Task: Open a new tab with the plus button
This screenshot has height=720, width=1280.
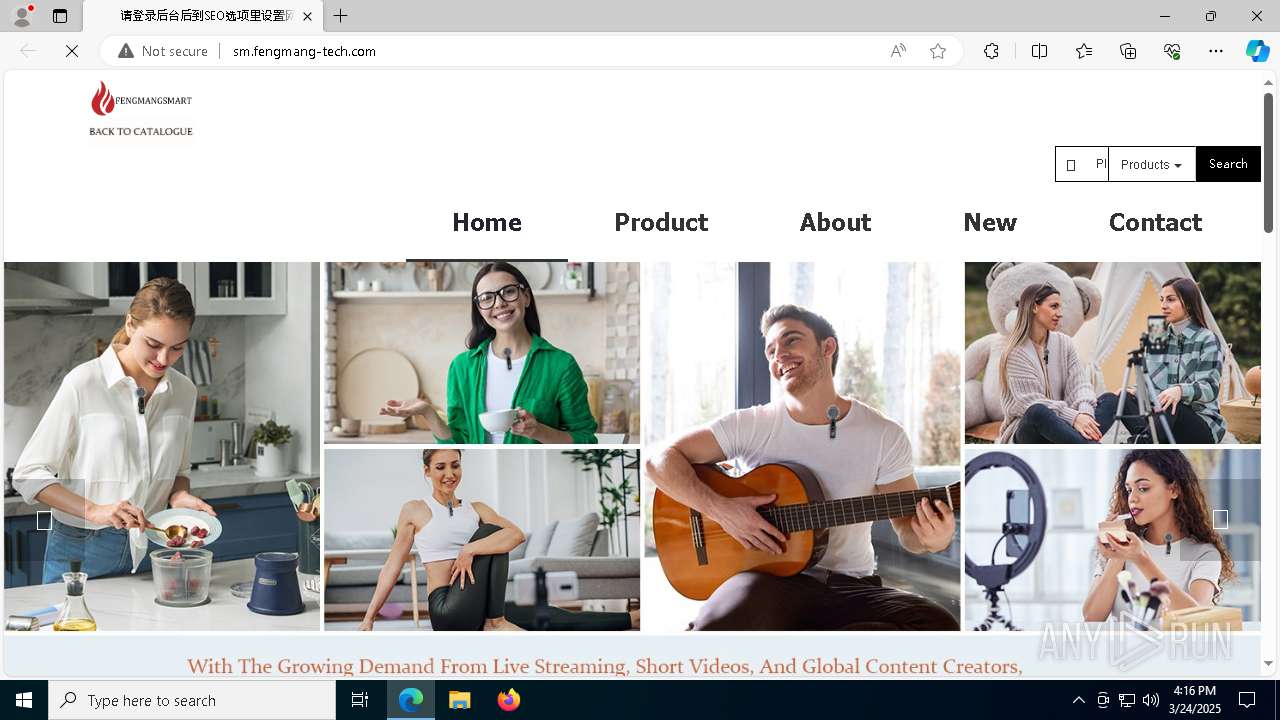Action: pos(341,16)
